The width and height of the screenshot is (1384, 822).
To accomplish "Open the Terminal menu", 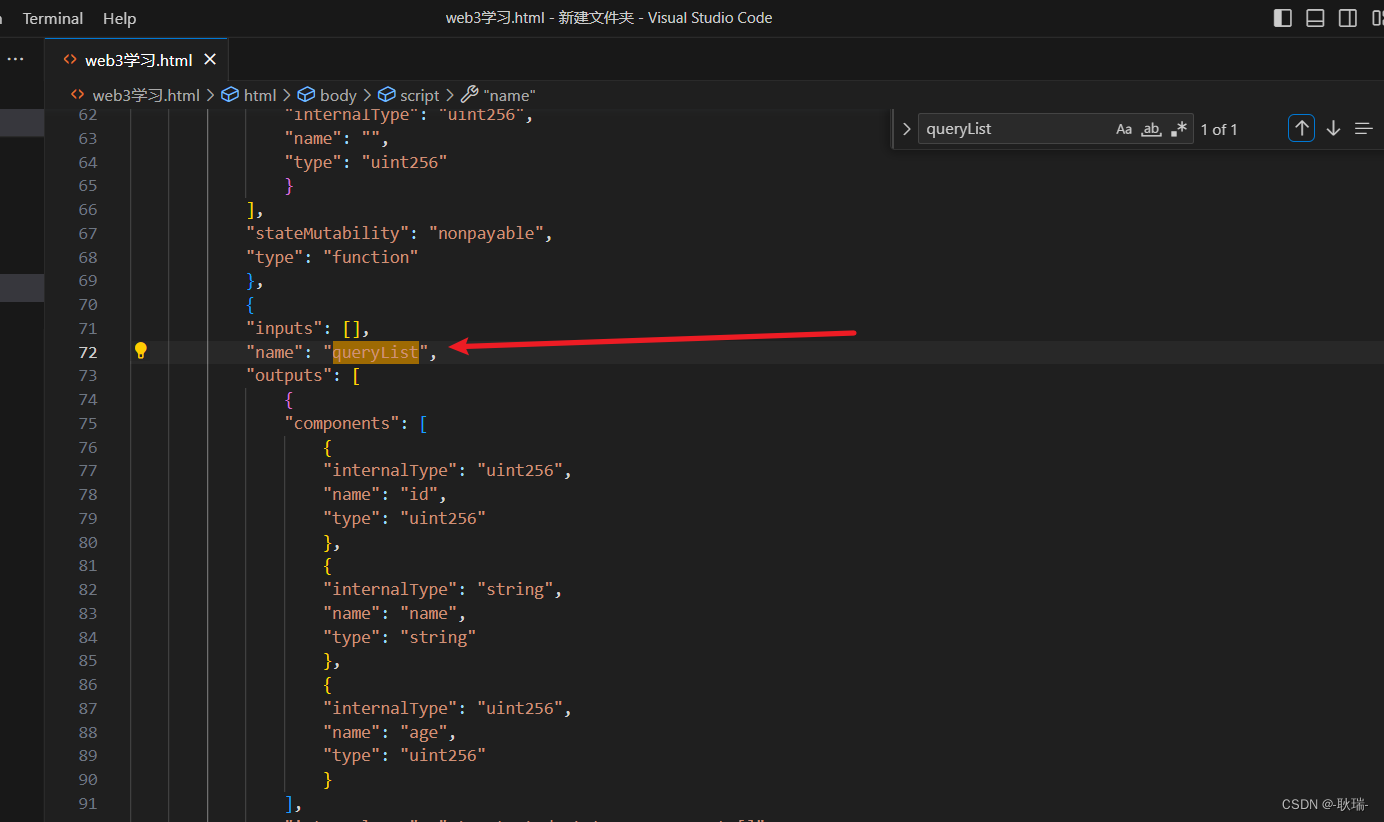I will coord(53,18).
